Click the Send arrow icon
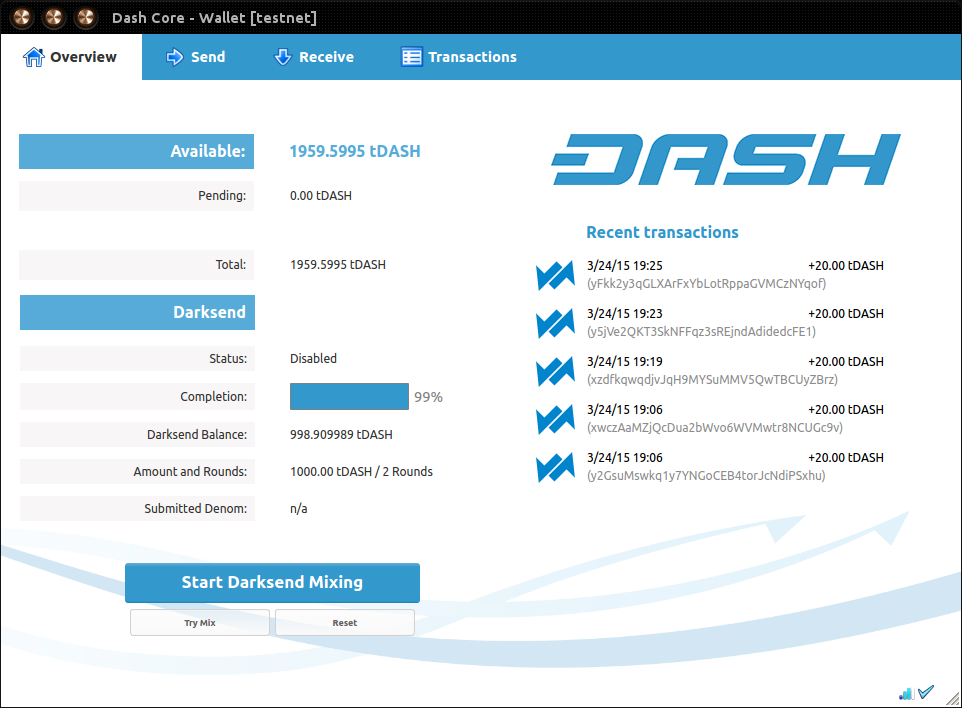 tap(175, 57)
